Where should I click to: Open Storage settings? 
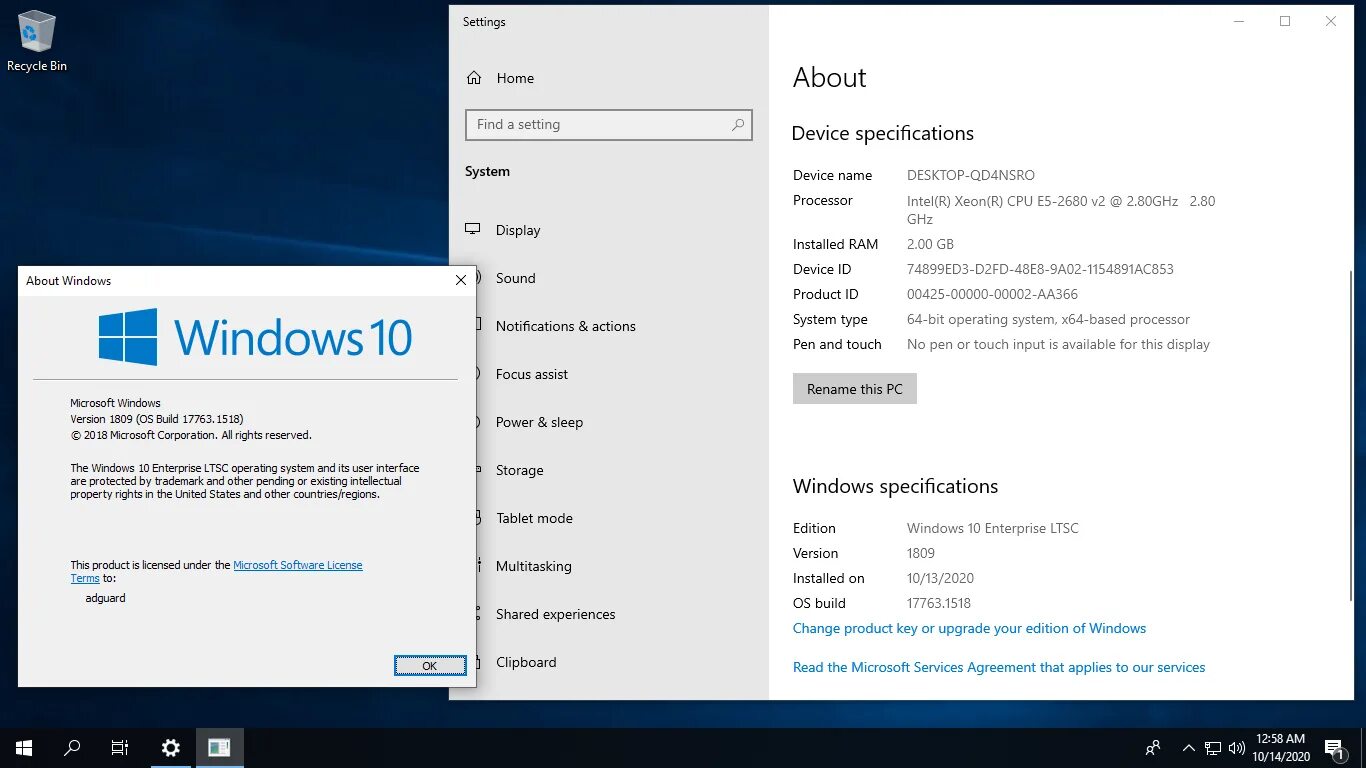click(x=520, y=470)
